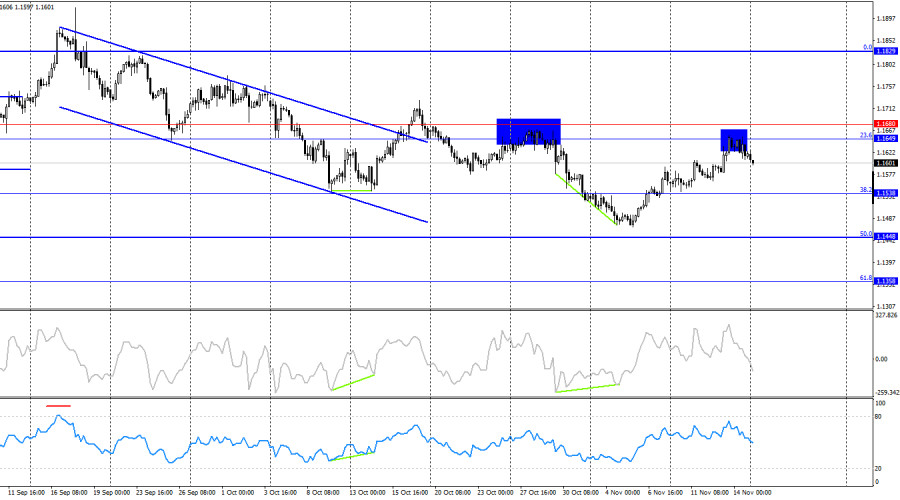Click green divergence line in gray oscillator near 4 Nov
The image size is (900, 500).
click(x=588, y=387)
